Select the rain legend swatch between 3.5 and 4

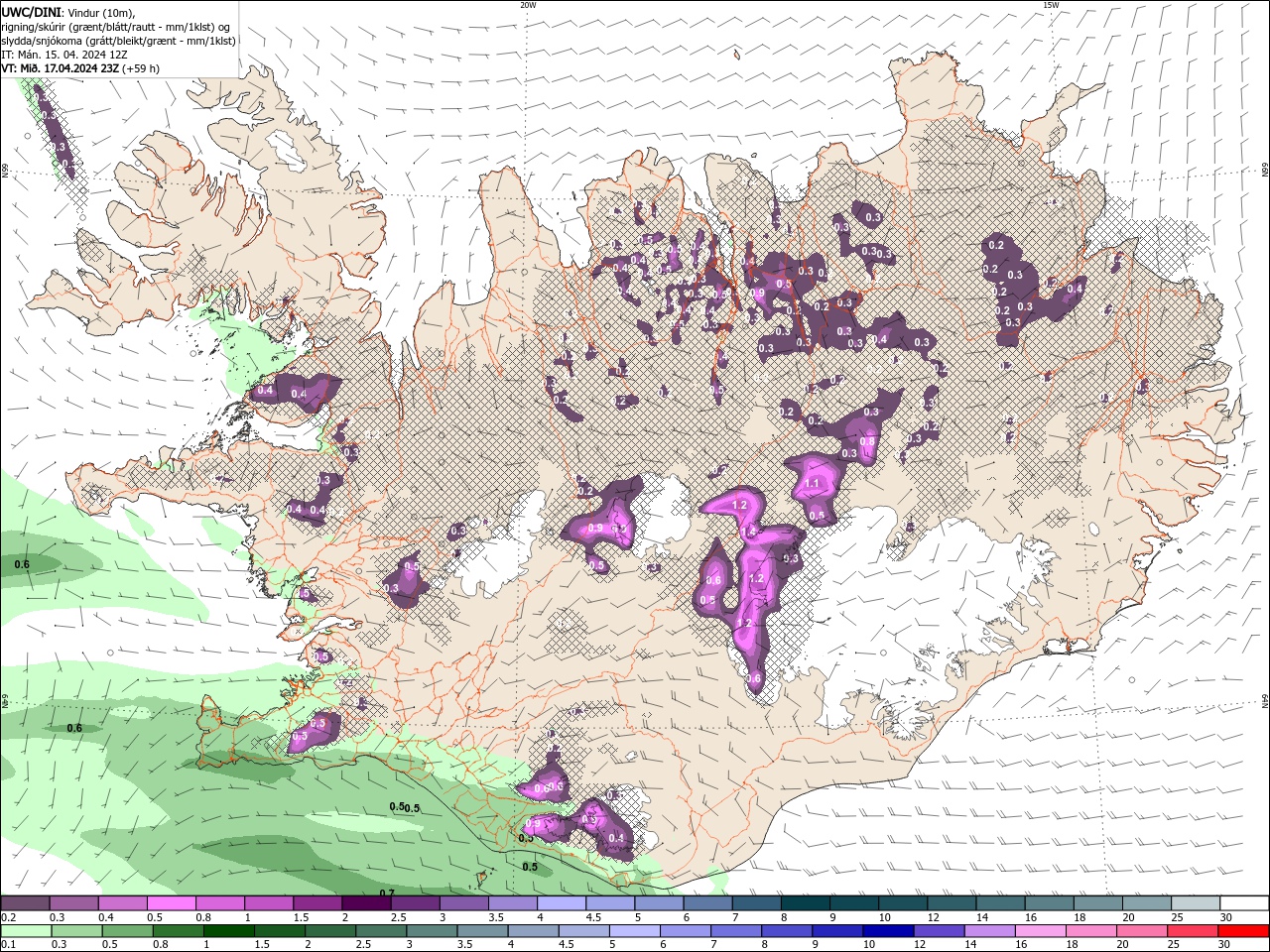[x=483, y=931]
